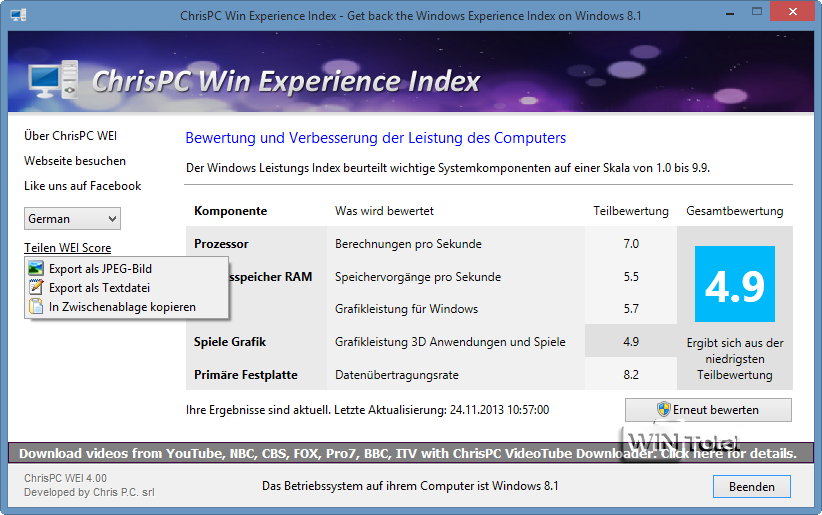Click the Gesamtbewertung column header

click(735, 211)
